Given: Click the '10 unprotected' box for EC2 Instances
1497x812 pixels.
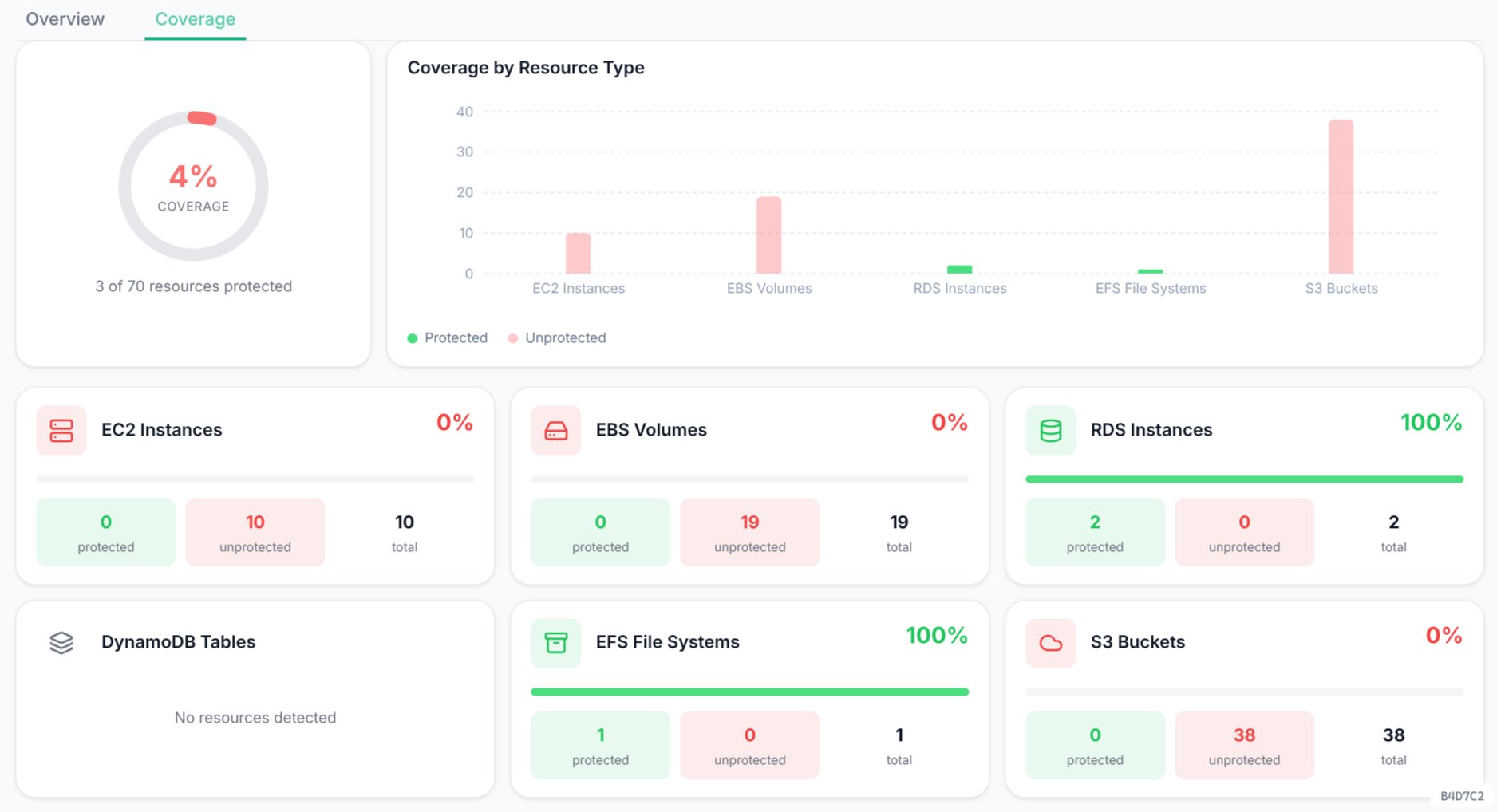Looking at the screenshot, I should pyautogui.click(x=255, y=533).
